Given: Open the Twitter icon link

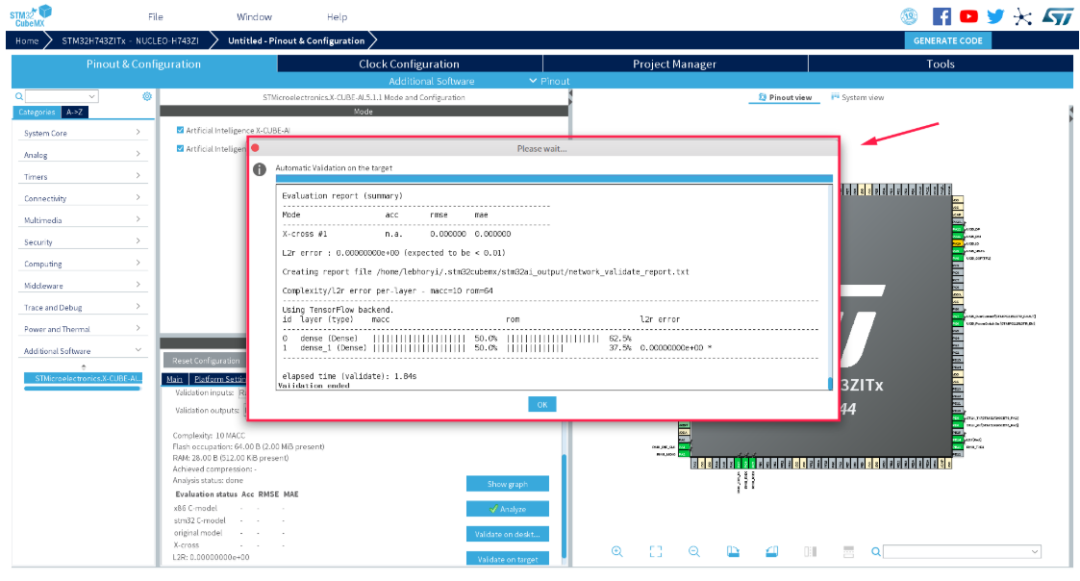Looking at the screenshot, I should click(x=995, y=17).
